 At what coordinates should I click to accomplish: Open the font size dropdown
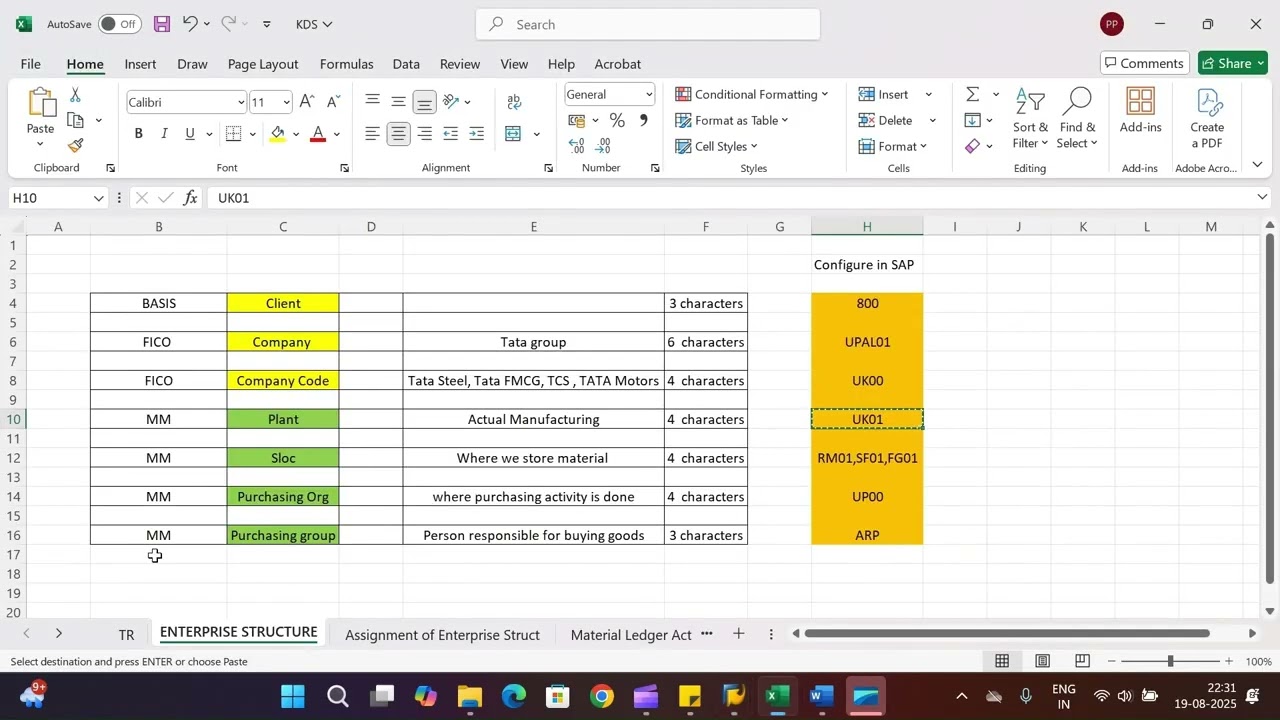(286, 102)
